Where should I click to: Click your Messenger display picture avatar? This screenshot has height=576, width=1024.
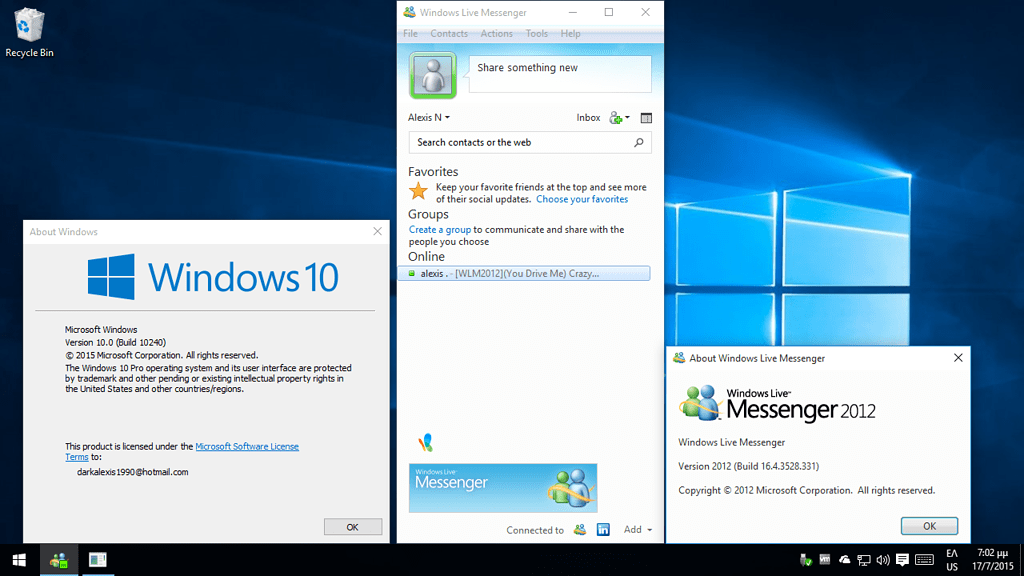pos(432,75)
